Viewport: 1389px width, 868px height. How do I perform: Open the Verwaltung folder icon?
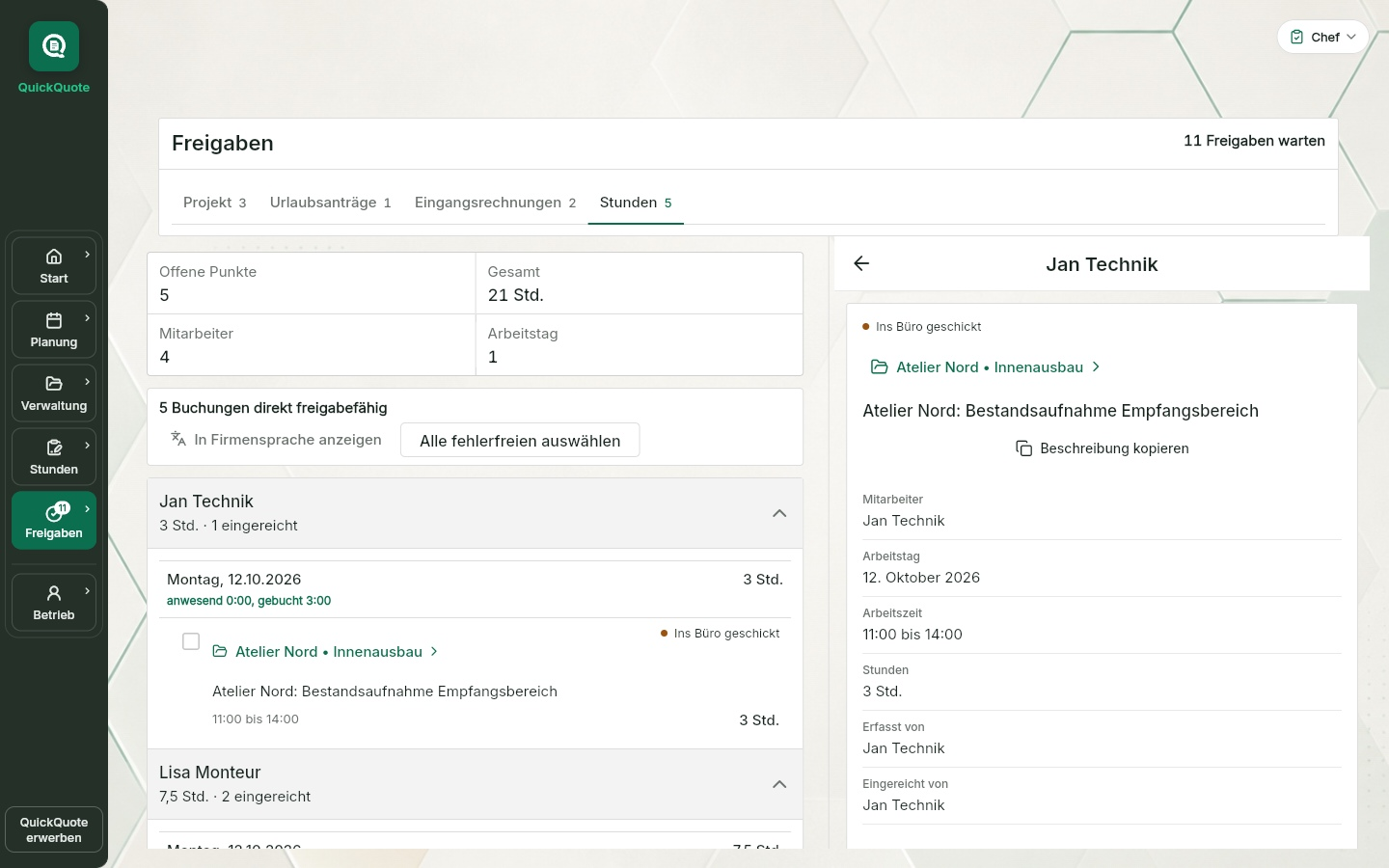(x=54, y=384)
